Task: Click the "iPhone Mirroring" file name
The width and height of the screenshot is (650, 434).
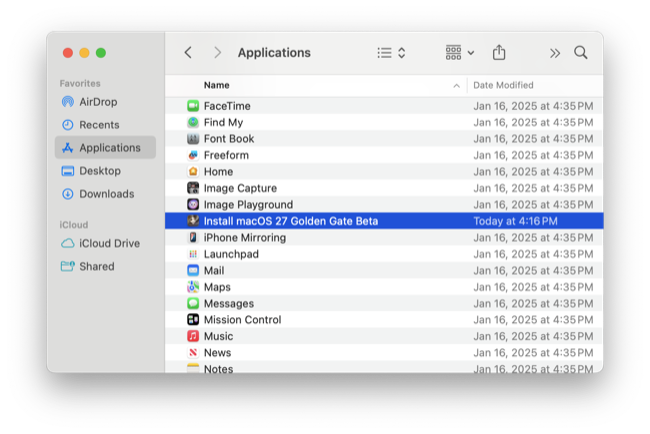Action: tap(245, 238)
